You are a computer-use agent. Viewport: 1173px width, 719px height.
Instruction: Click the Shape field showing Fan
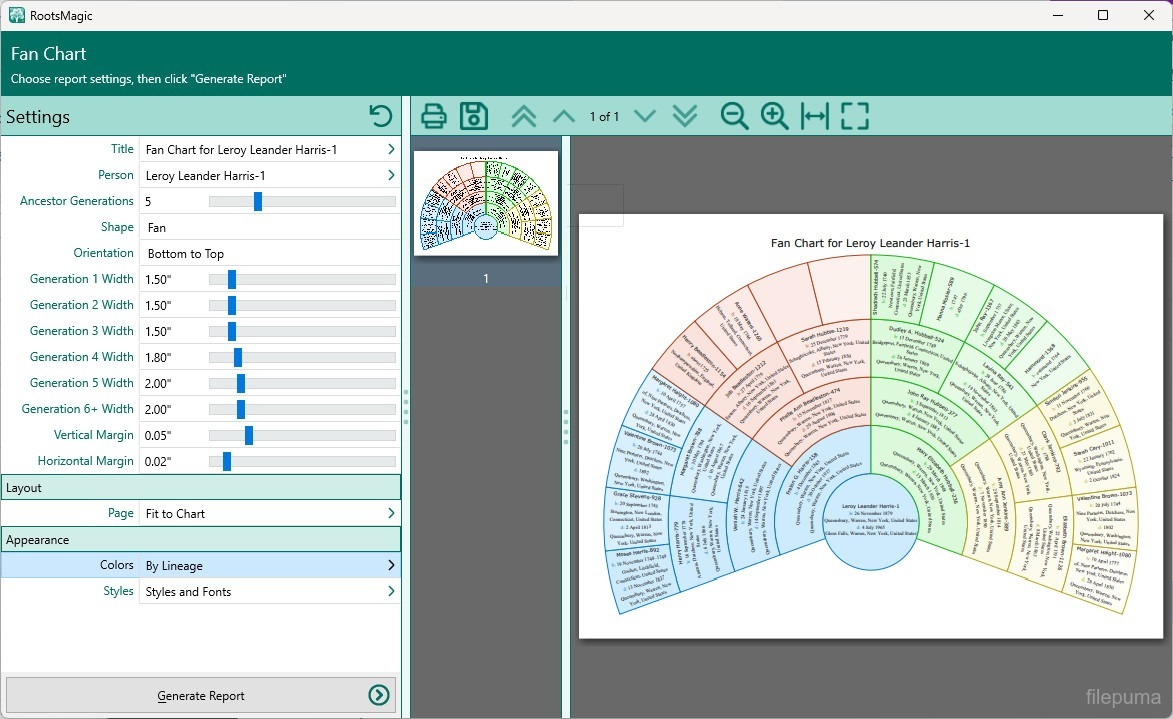[x=268, y=227]
